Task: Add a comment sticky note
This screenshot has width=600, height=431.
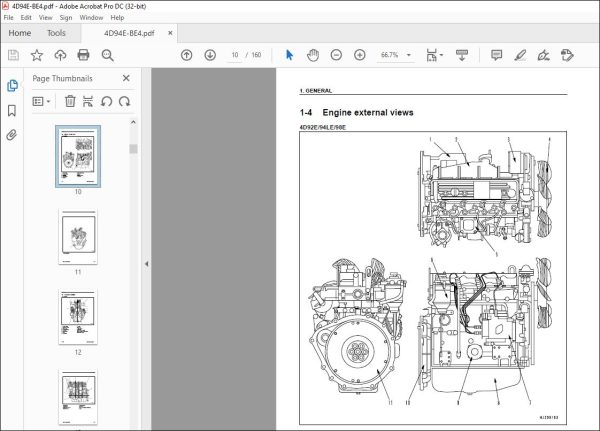Action: click(x=496, y=55)
